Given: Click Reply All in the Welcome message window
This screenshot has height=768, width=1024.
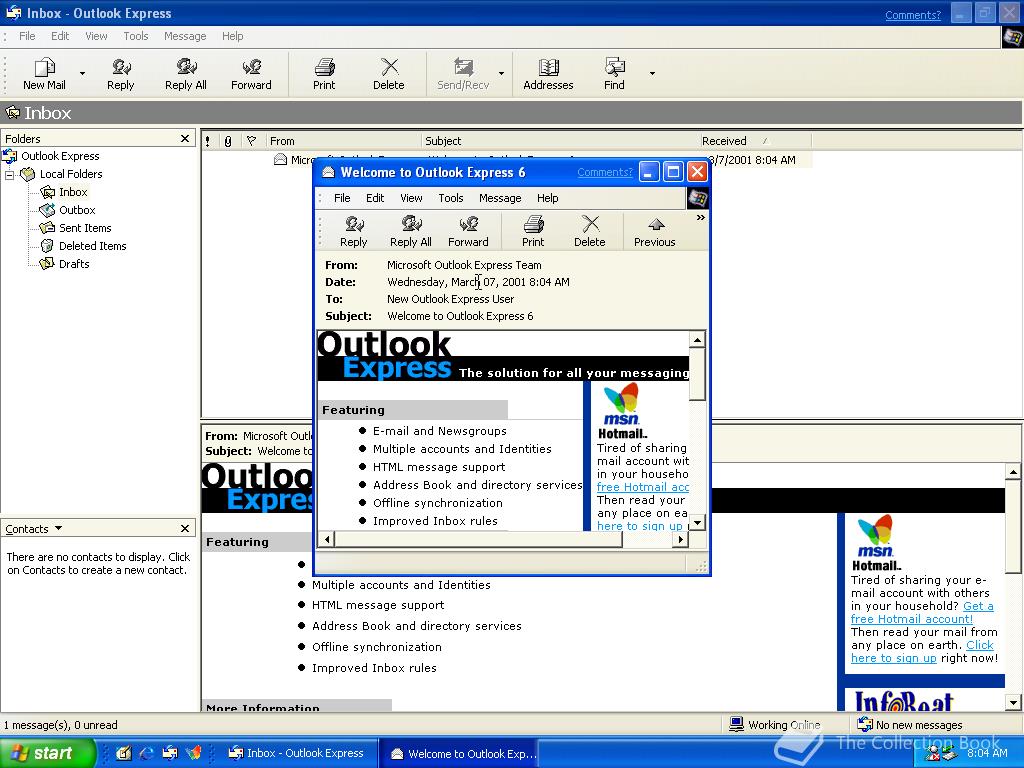Looking at the screenshot, I should 411,232.
